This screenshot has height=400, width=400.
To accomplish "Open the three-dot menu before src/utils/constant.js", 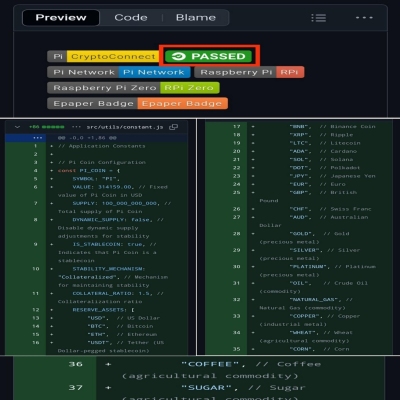I will point(76,127).
